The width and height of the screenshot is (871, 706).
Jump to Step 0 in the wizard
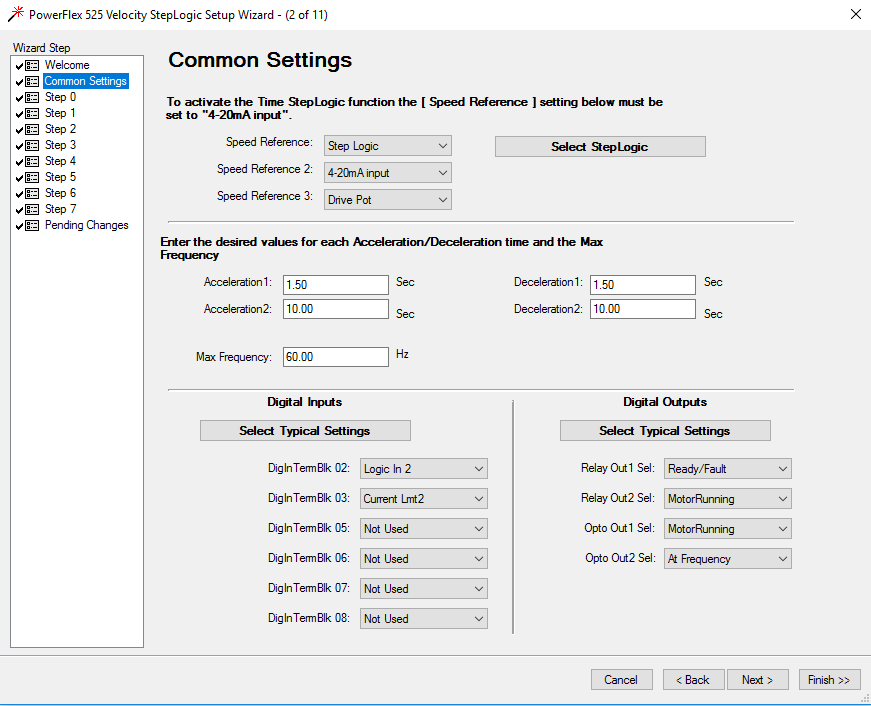(60, 97)
